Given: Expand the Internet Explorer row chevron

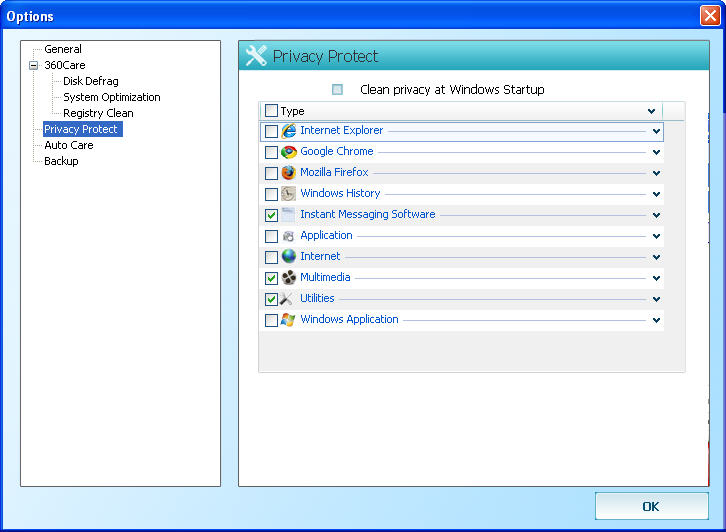Looking at the screenshot, I should pos(656,131).
